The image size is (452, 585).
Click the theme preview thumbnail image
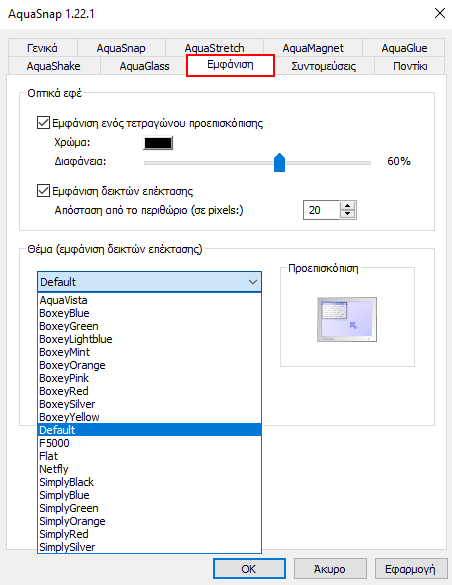[347, 319]
